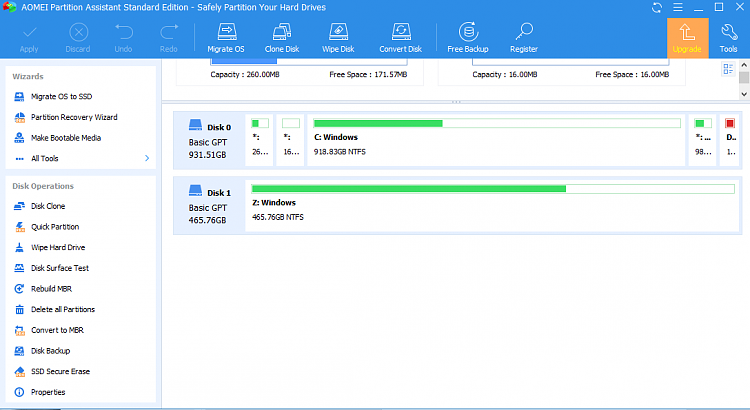Click the Wizards section header
Image resolution: width=750 pixels, height=410 pixels.
pos(28,77)
